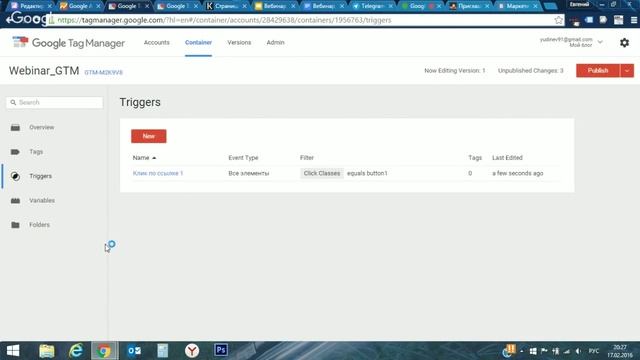Image resolution: width=640 pixels, height=360 pixels.
Task: Open the Container tab
Action: pyautogui.click(x=198, y=42)
